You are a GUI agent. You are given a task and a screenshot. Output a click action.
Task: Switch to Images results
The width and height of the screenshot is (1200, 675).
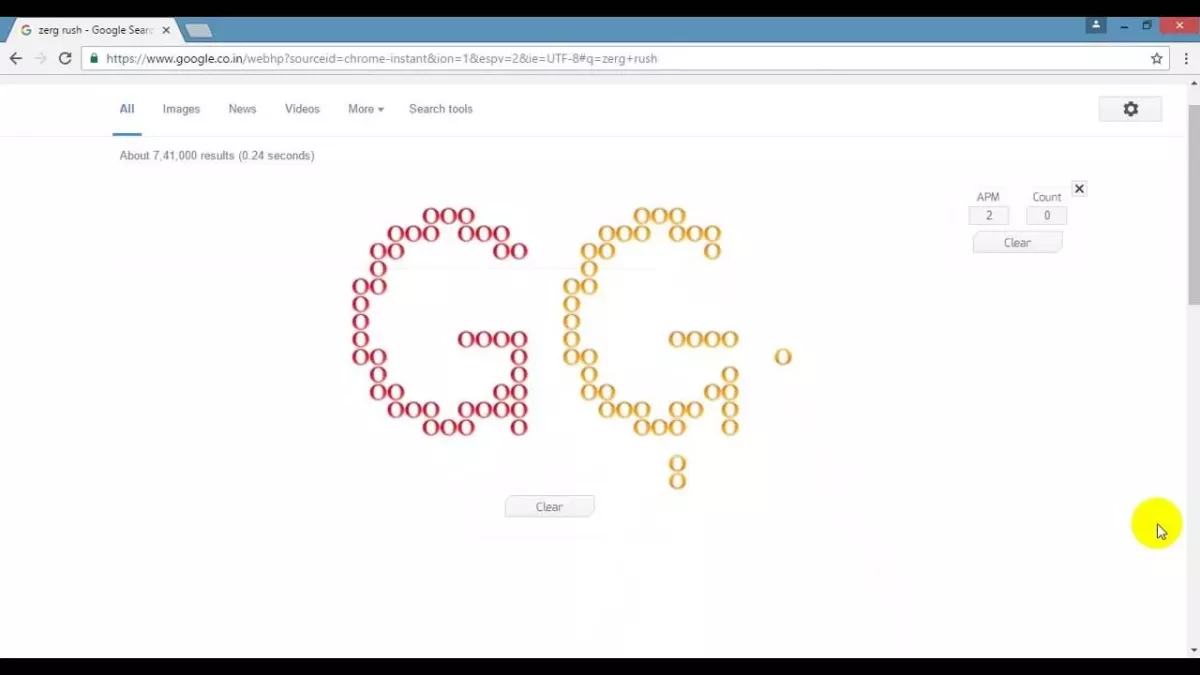pyautogui.click(x=181, y=109)
